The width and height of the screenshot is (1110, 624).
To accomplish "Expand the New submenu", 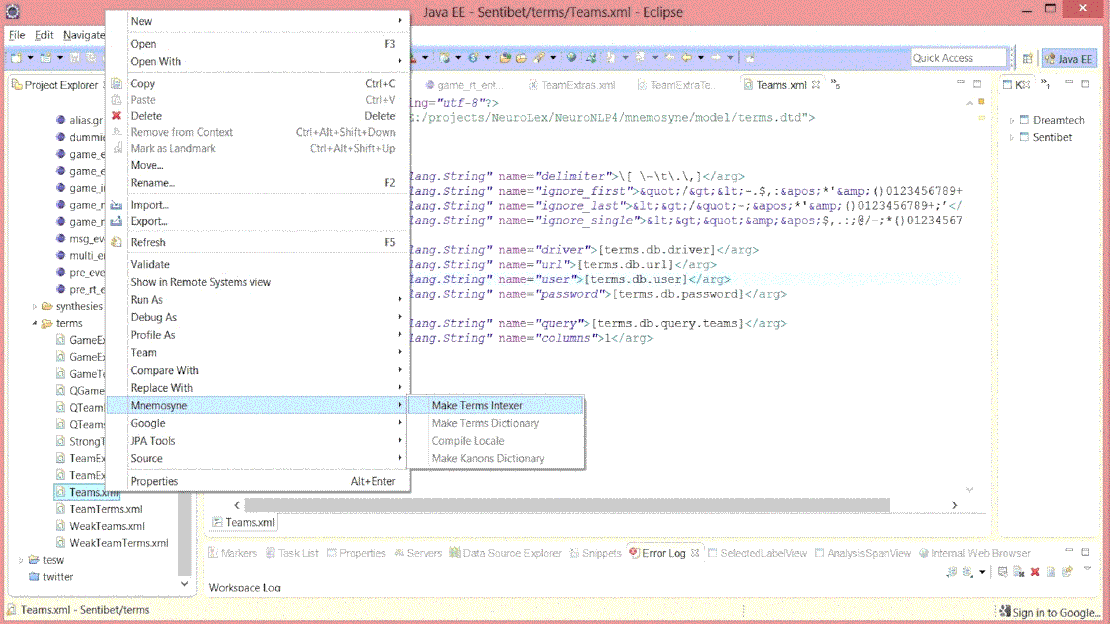I will 258,21.
